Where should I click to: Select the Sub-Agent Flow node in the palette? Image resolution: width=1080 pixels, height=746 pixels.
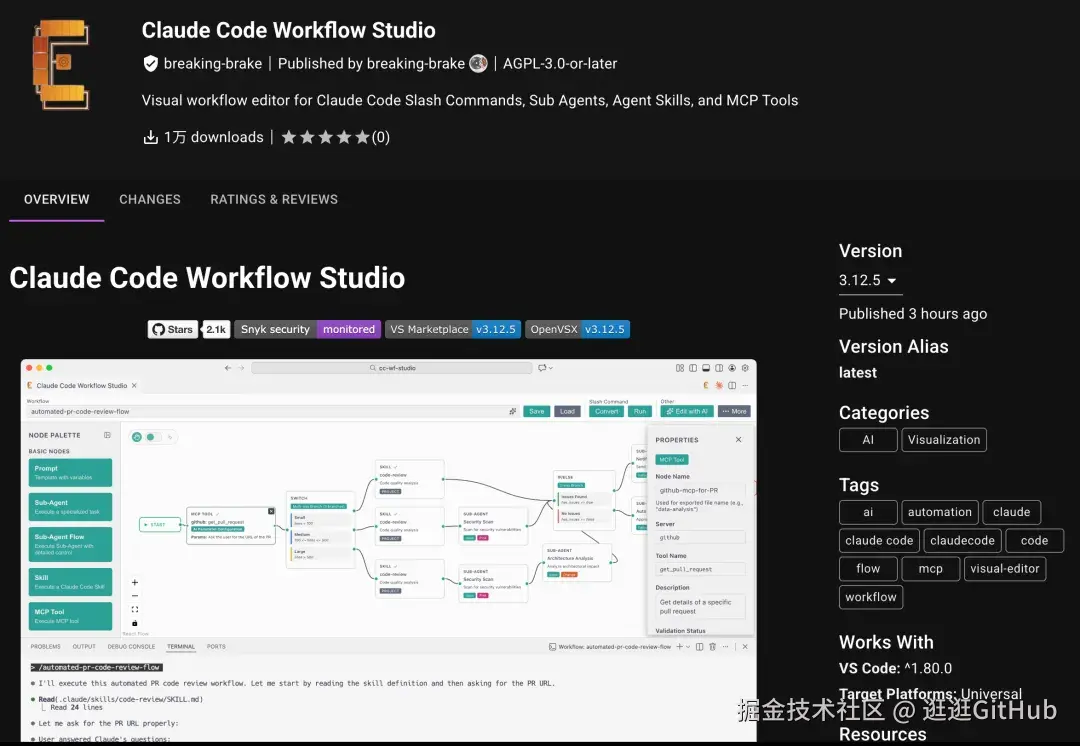click(x=70, y=544)
